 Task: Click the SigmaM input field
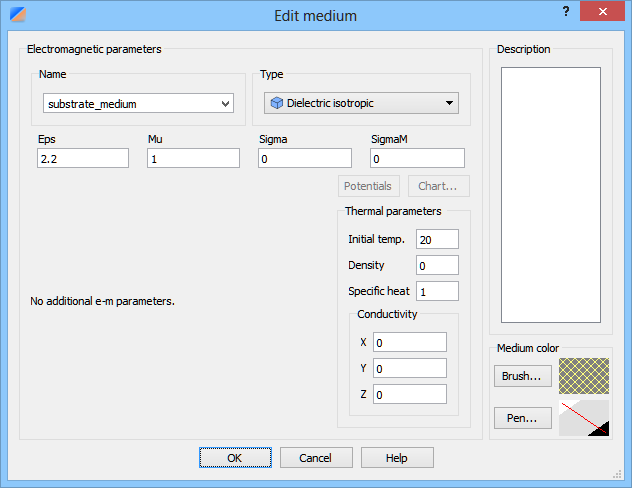pyautogui.click(x=417, y=158)
